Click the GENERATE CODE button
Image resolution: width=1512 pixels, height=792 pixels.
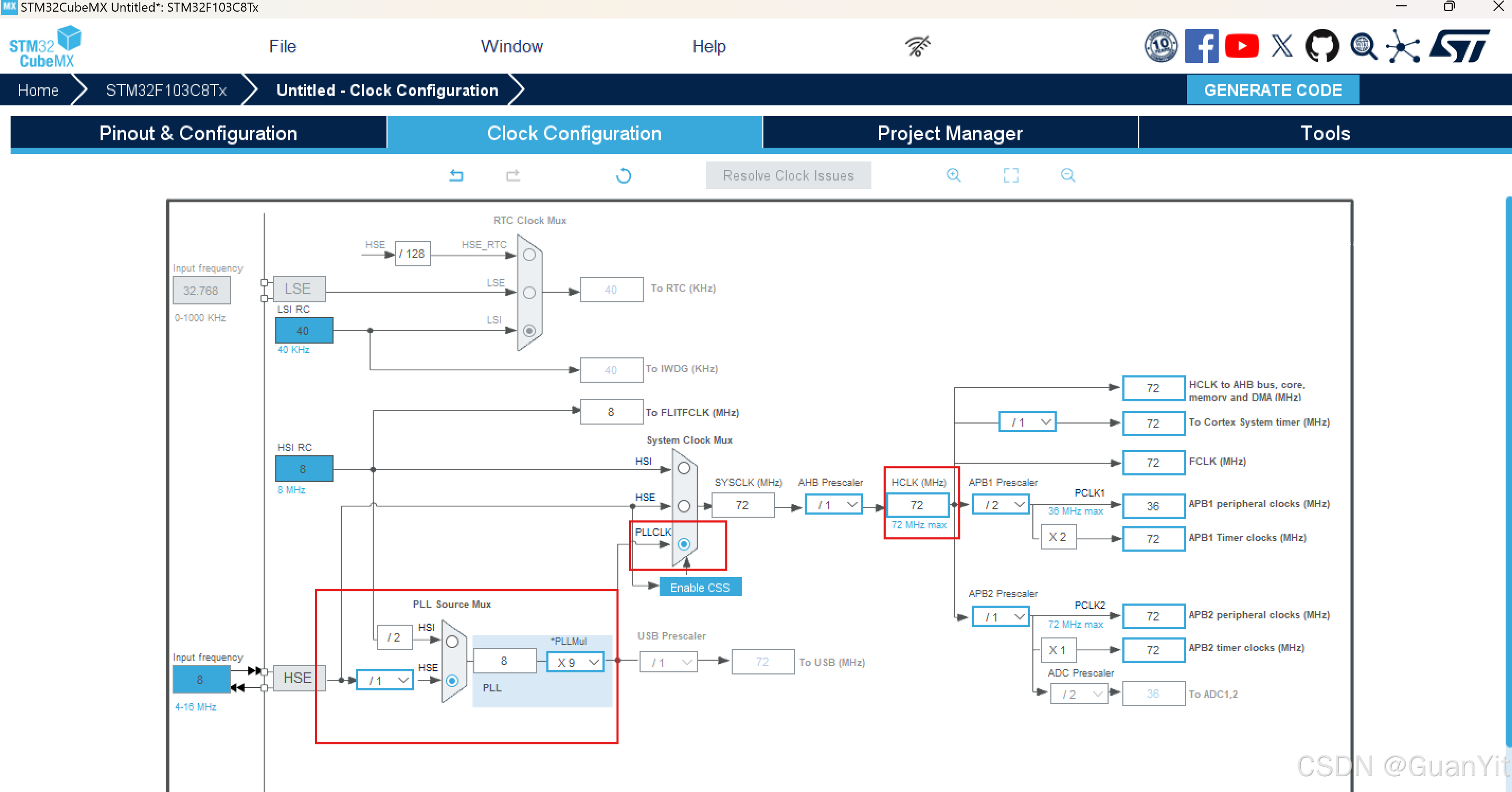click(x=1273, y=90)
